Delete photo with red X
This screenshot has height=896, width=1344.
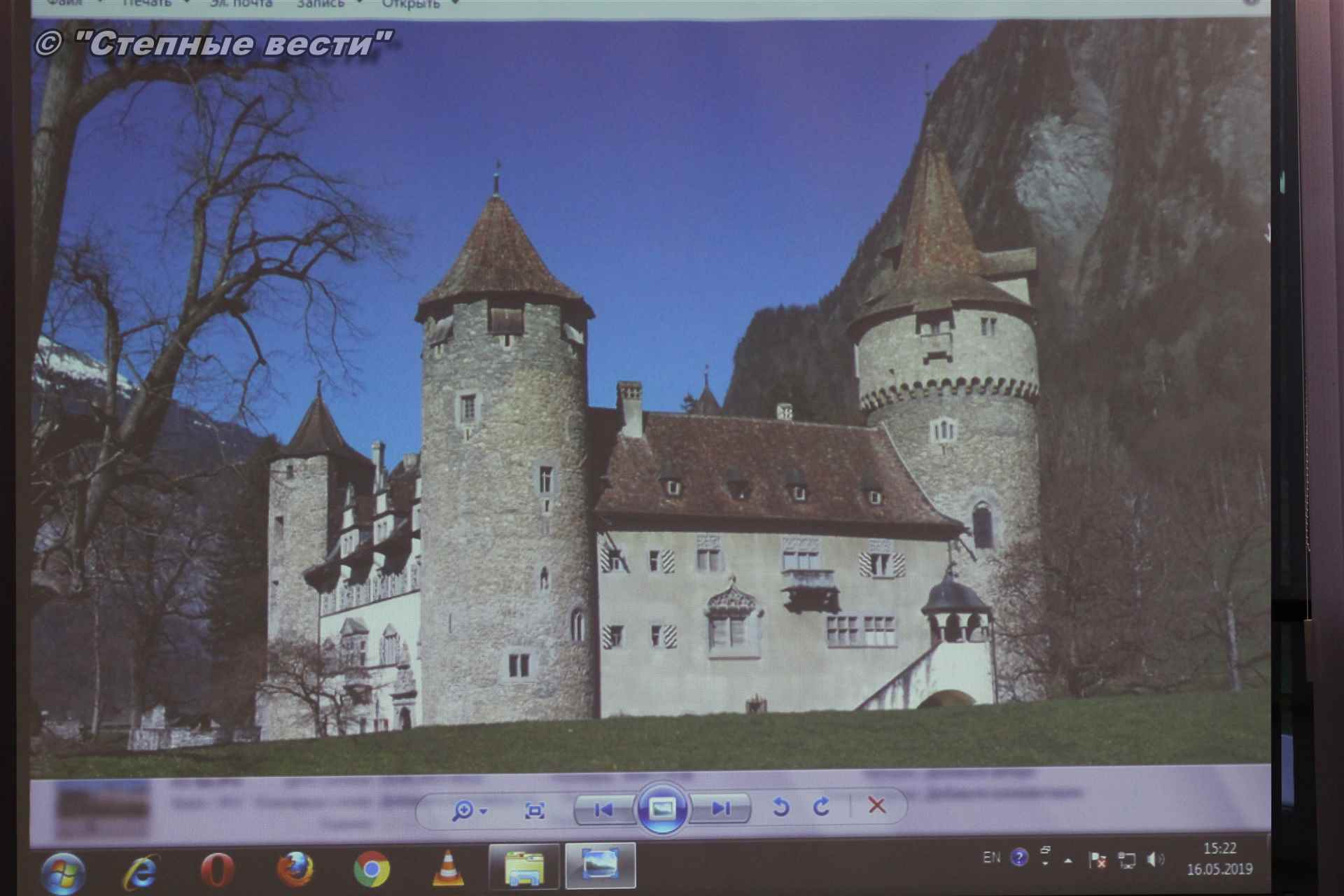[876, 806]
